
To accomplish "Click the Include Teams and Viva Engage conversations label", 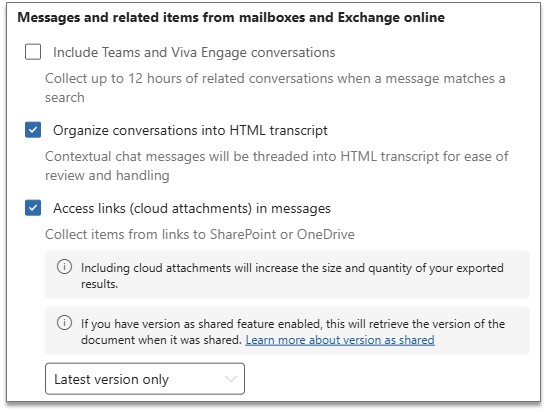I will tap(194, 52).
